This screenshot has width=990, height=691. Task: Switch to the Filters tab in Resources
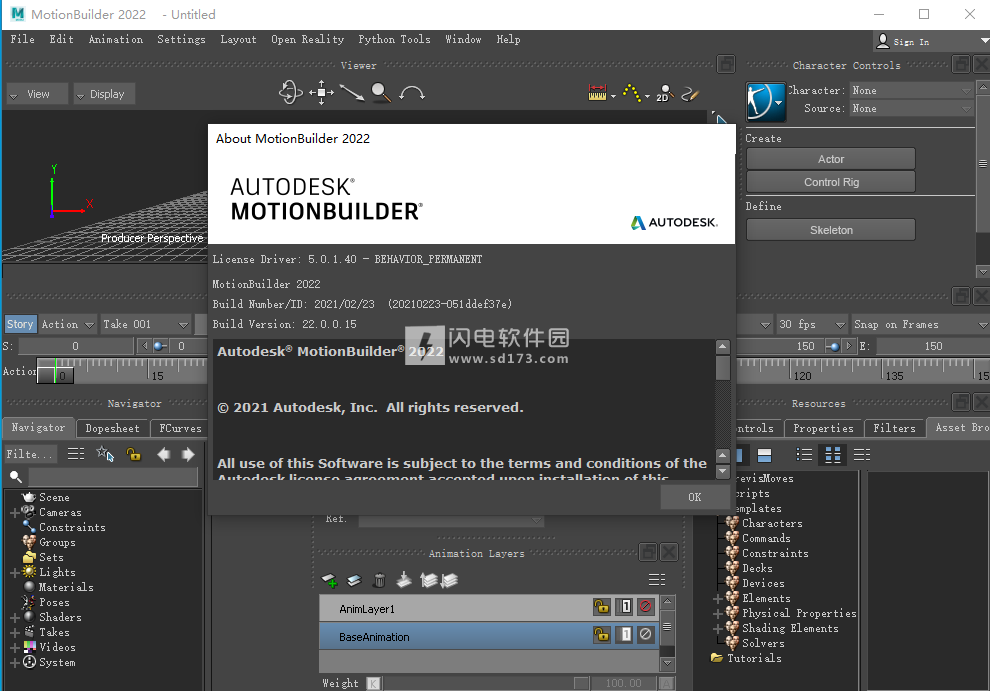click(894, 428)
